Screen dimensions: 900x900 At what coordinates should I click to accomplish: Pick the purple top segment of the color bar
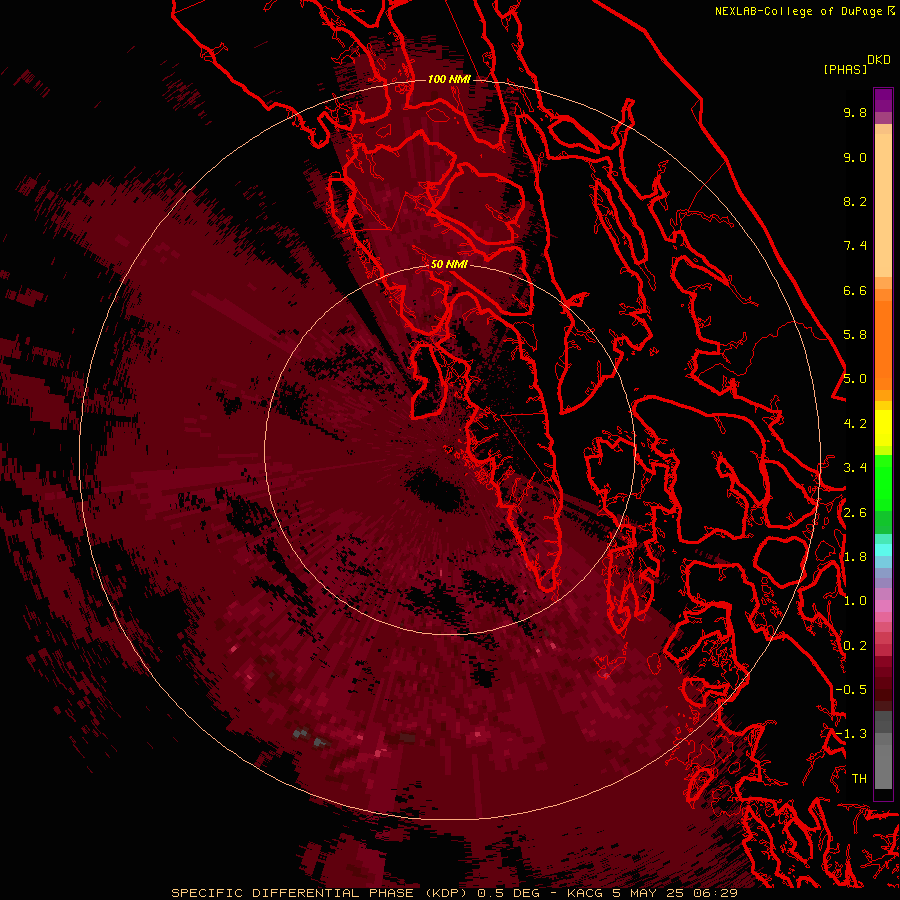[883, 100]
